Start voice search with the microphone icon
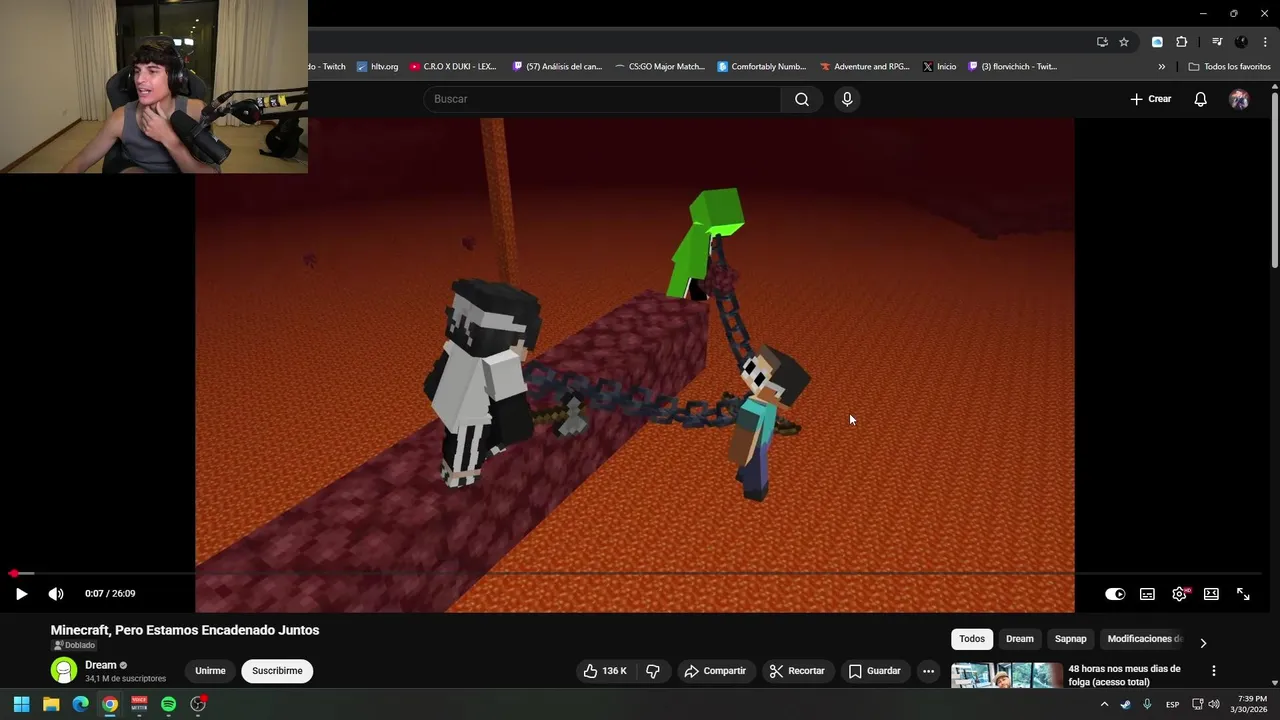Image resolution: width=1280 pixels, height=720 pixels. click(x=847, y=99)
